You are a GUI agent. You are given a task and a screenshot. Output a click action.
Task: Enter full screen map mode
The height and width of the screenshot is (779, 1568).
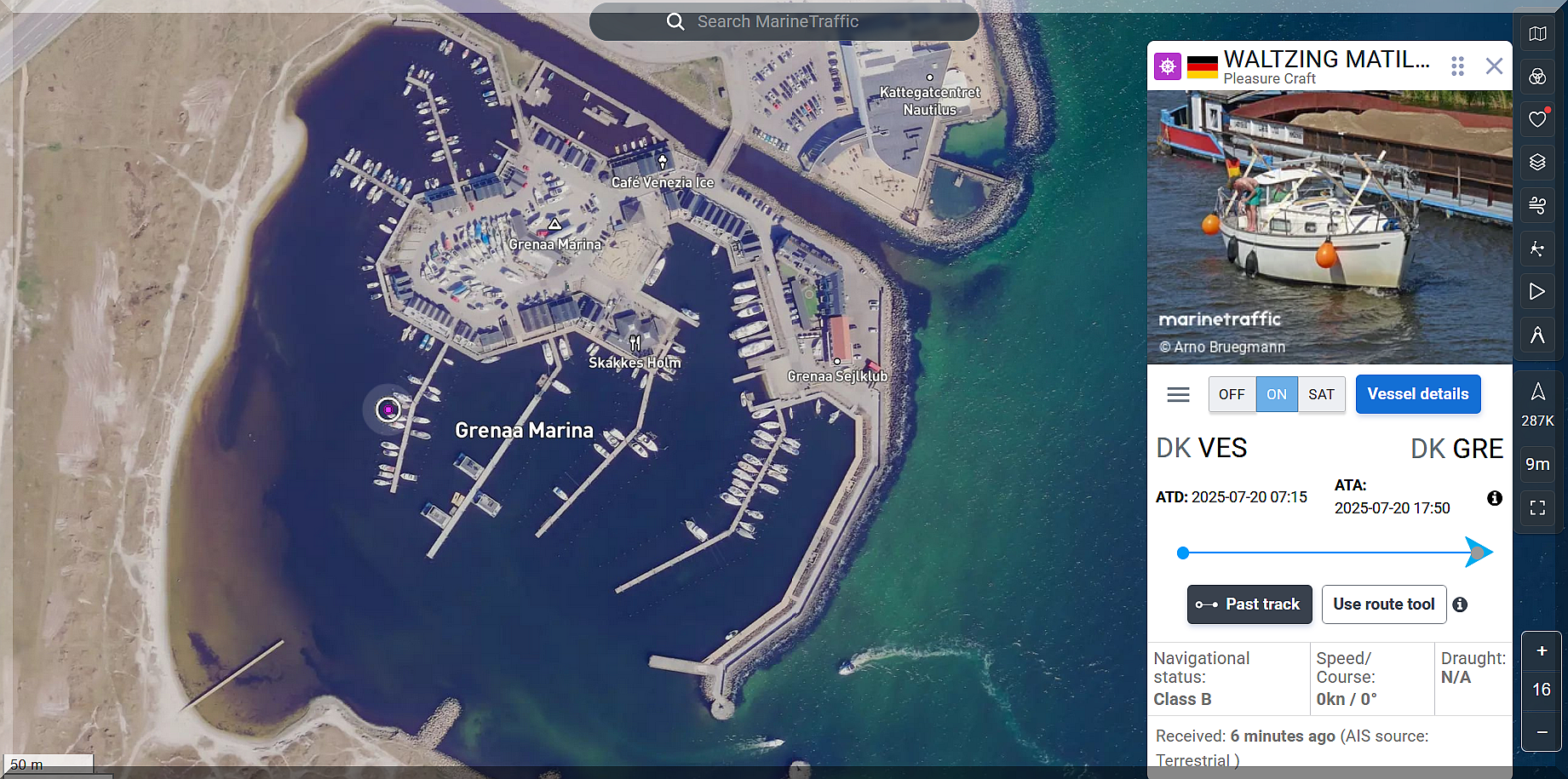[x=1537, y=508]
